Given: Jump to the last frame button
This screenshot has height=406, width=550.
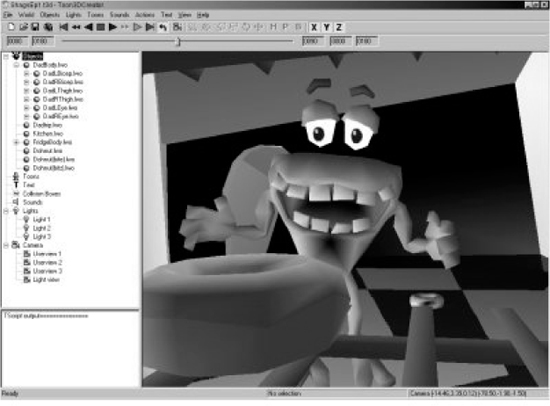Looking at the screenshot, I should pos(150,27).
